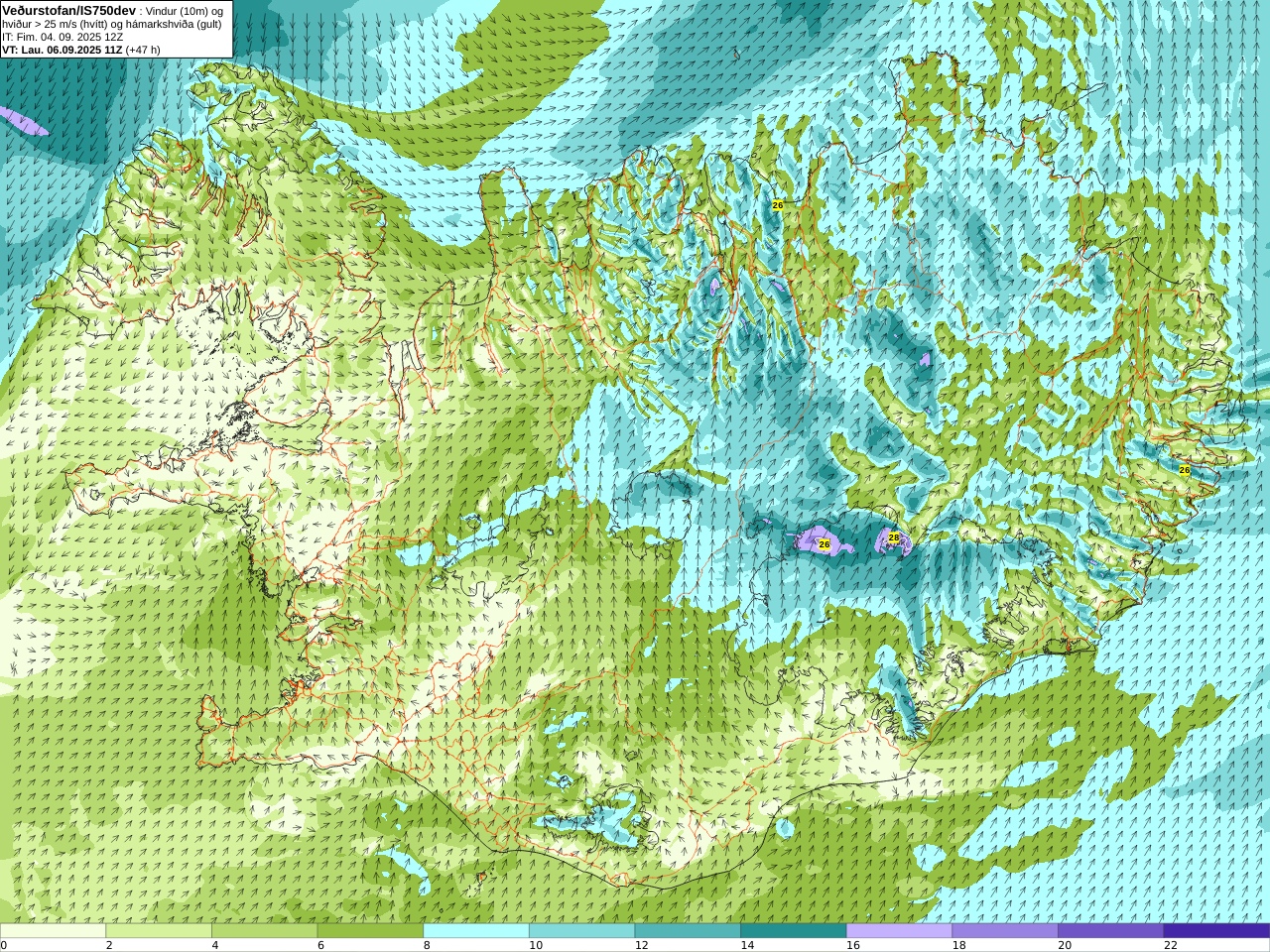Click the scale tick label 20
Viewport: 1270px width, 952px height.
pos(1065,945)
